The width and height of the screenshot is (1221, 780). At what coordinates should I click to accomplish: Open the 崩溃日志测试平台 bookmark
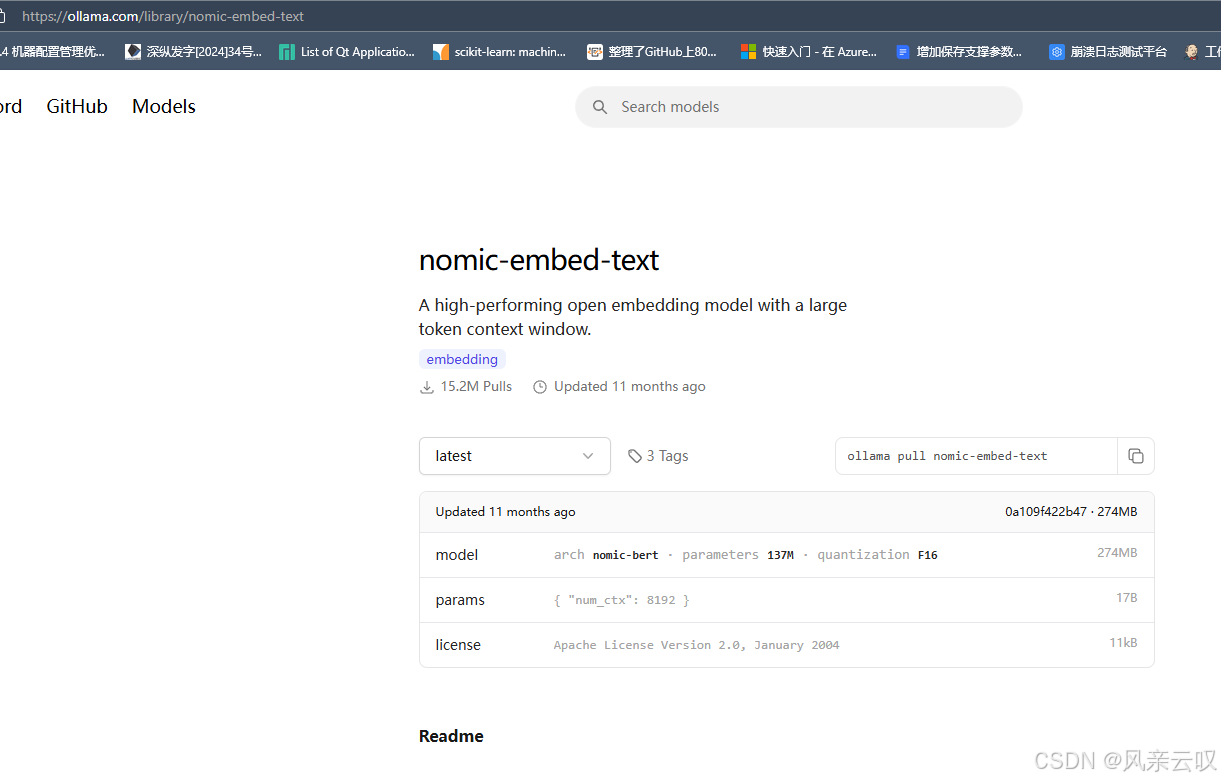[1108, 52]
